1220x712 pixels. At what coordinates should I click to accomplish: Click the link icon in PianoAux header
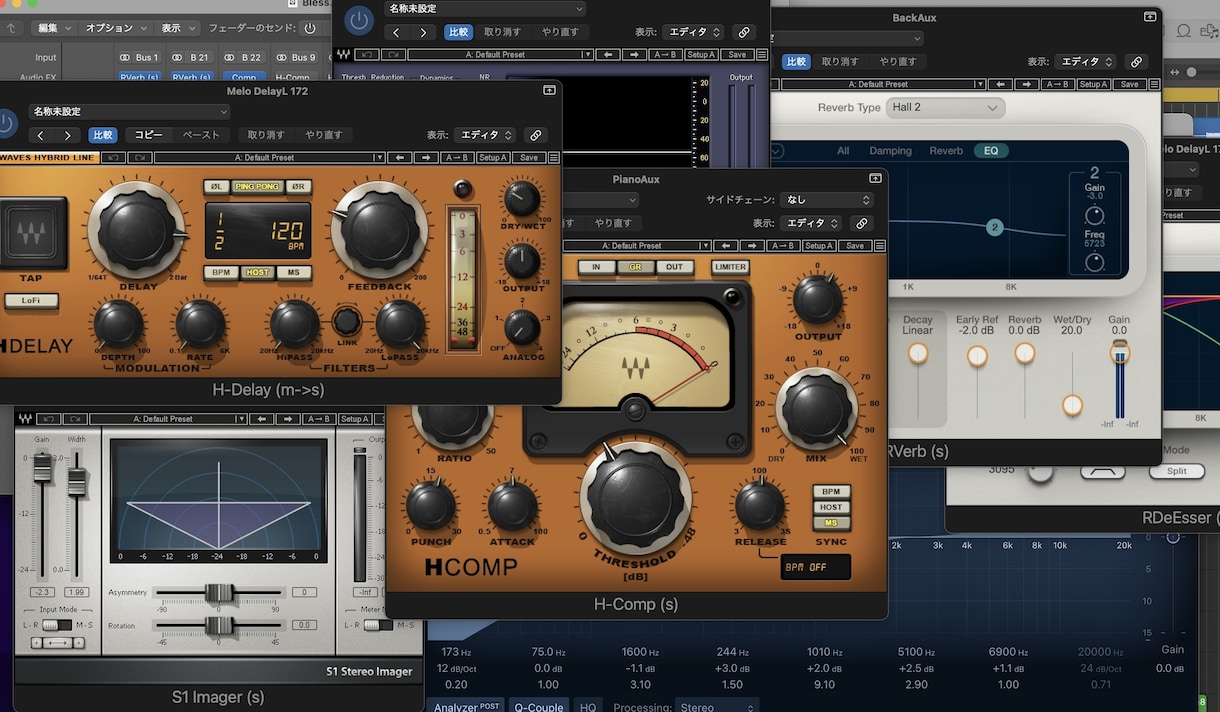tap(861, 223)
